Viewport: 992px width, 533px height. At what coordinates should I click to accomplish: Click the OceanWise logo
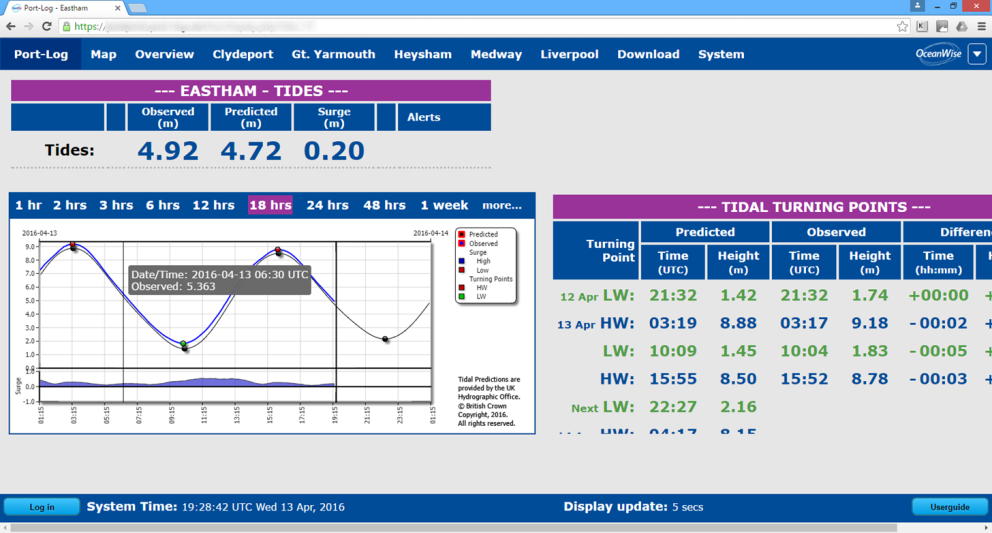pyautogui.click(x=937, y=55)
